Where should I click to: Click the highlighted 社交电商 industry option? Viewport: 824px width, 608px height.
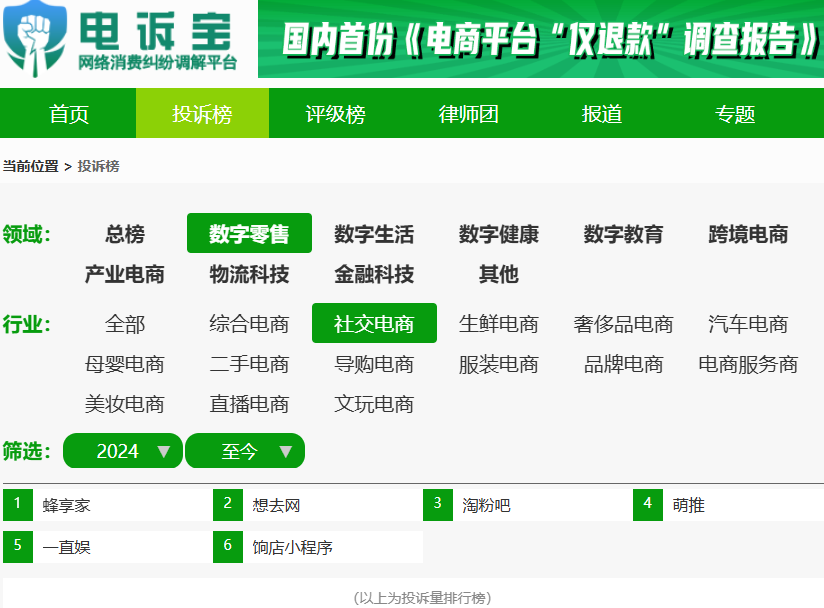tap(374, 323)
